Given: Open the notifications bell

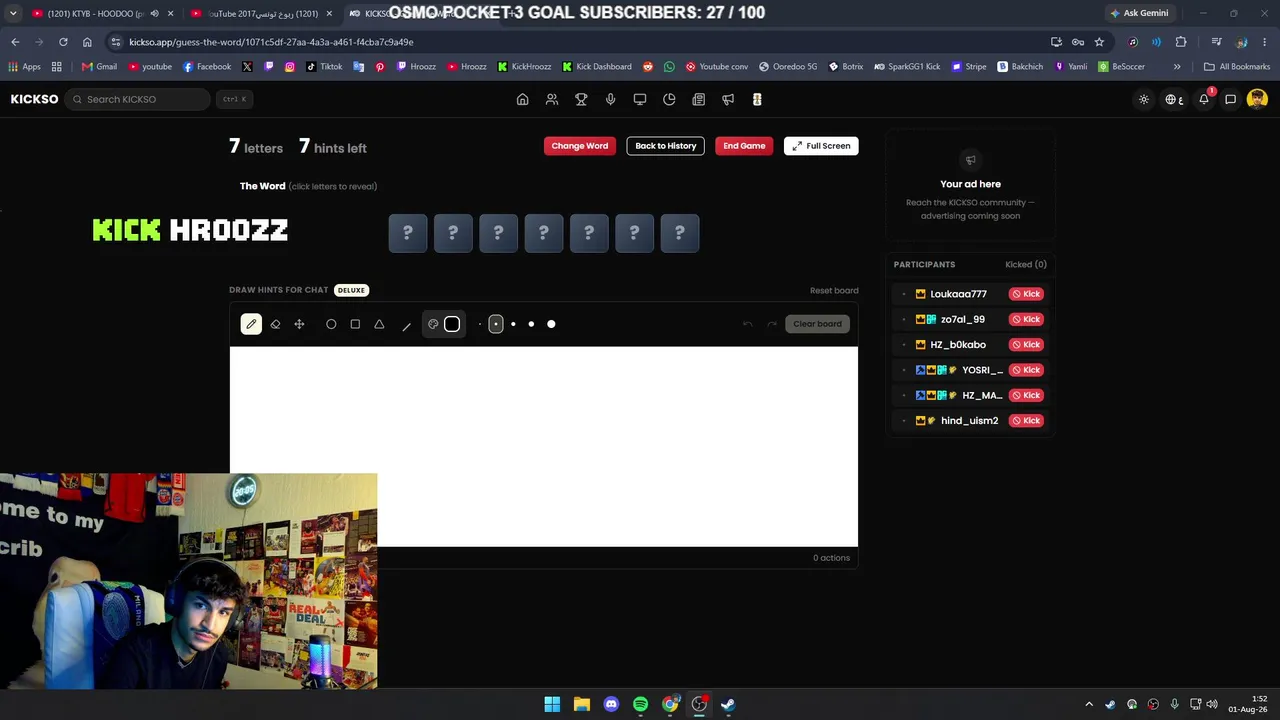Looking at the screenshot, I should [1204, 99].
